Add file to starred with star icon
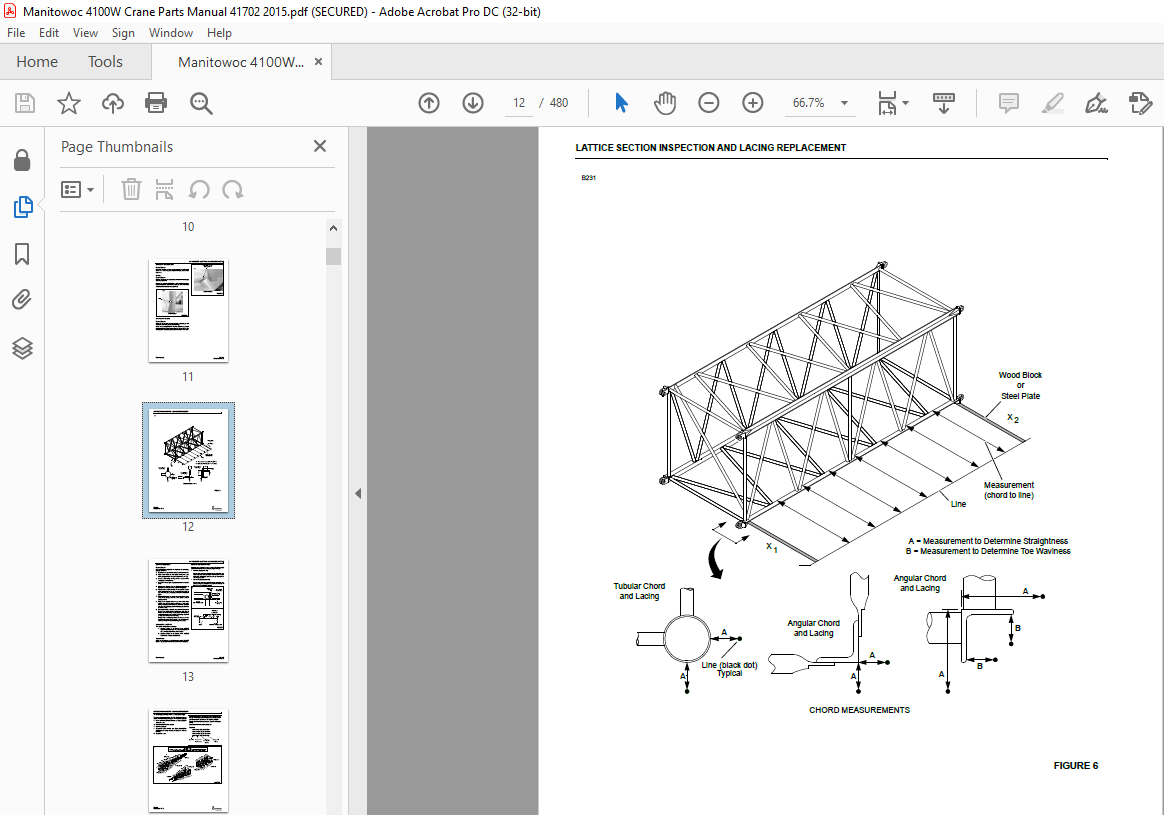The width and height of the screenshot is (1164, 815). tap(69, 102)
